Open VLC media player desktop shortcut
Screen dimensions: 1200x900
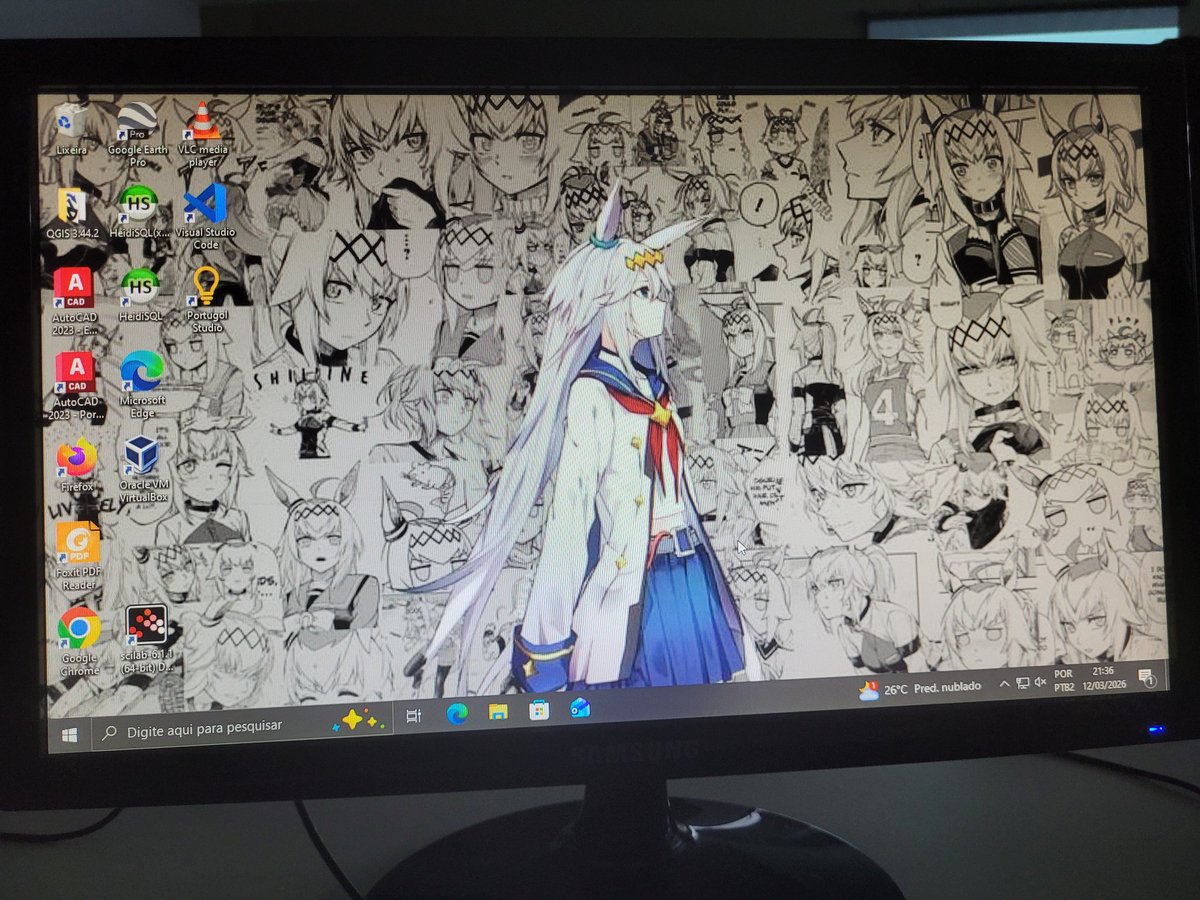pyautogui.click(x=203, y=132)
